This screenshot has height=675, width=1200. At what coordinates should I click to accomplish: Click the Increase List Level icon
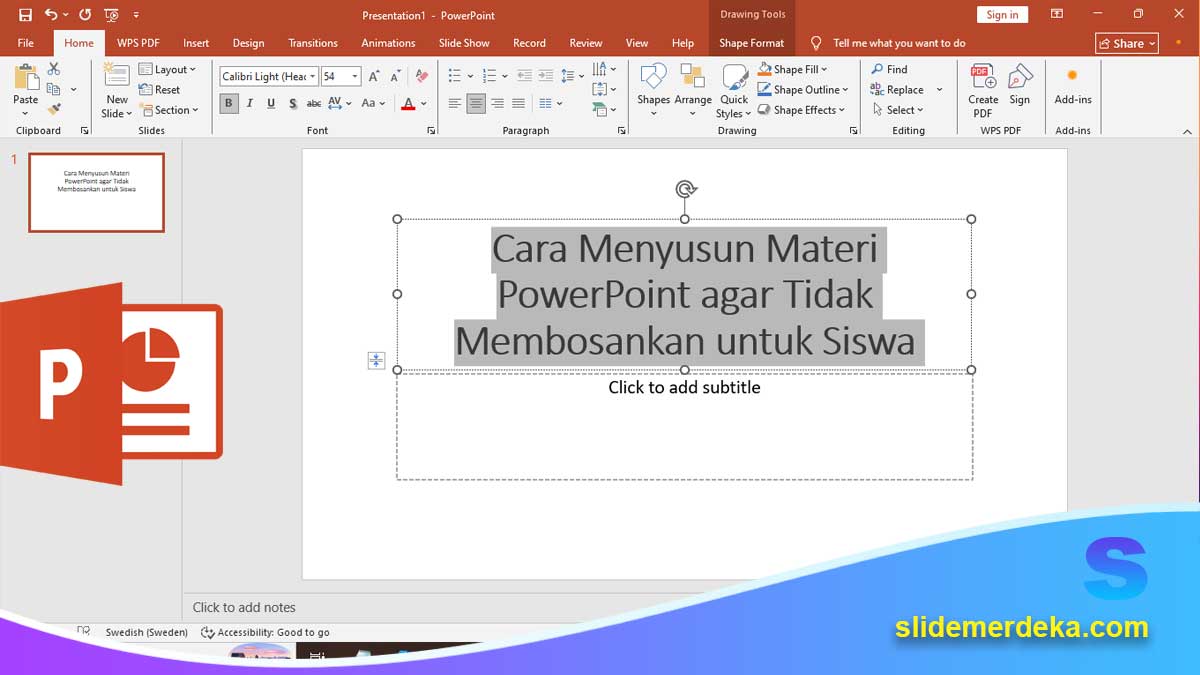click(x=545, y=76)
